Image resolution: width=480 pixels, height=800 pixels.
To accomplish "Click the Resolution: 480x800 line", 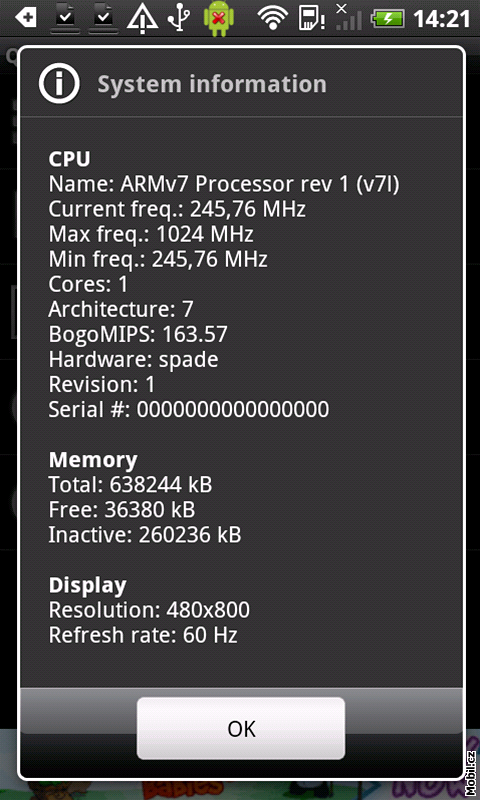I will click(149, 610).
